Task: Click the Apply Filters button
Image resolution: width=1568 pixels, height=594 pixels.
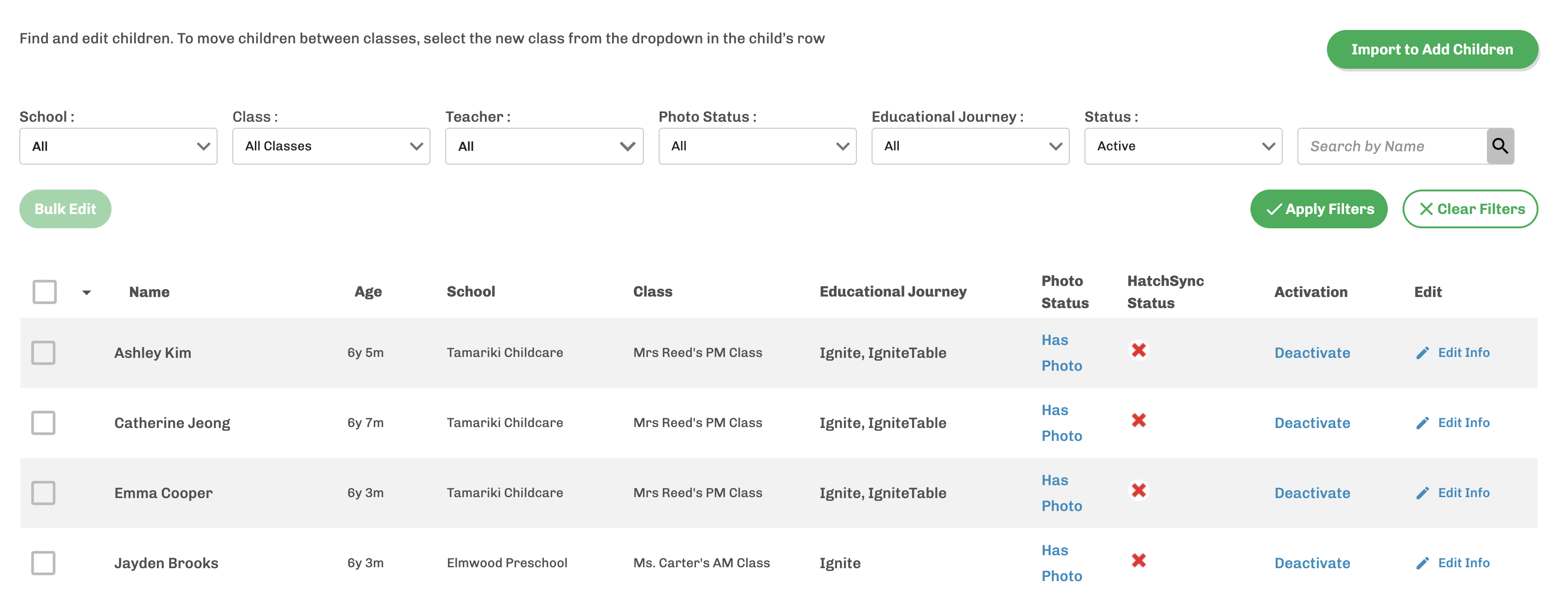Action: (x=1319, y=209)
